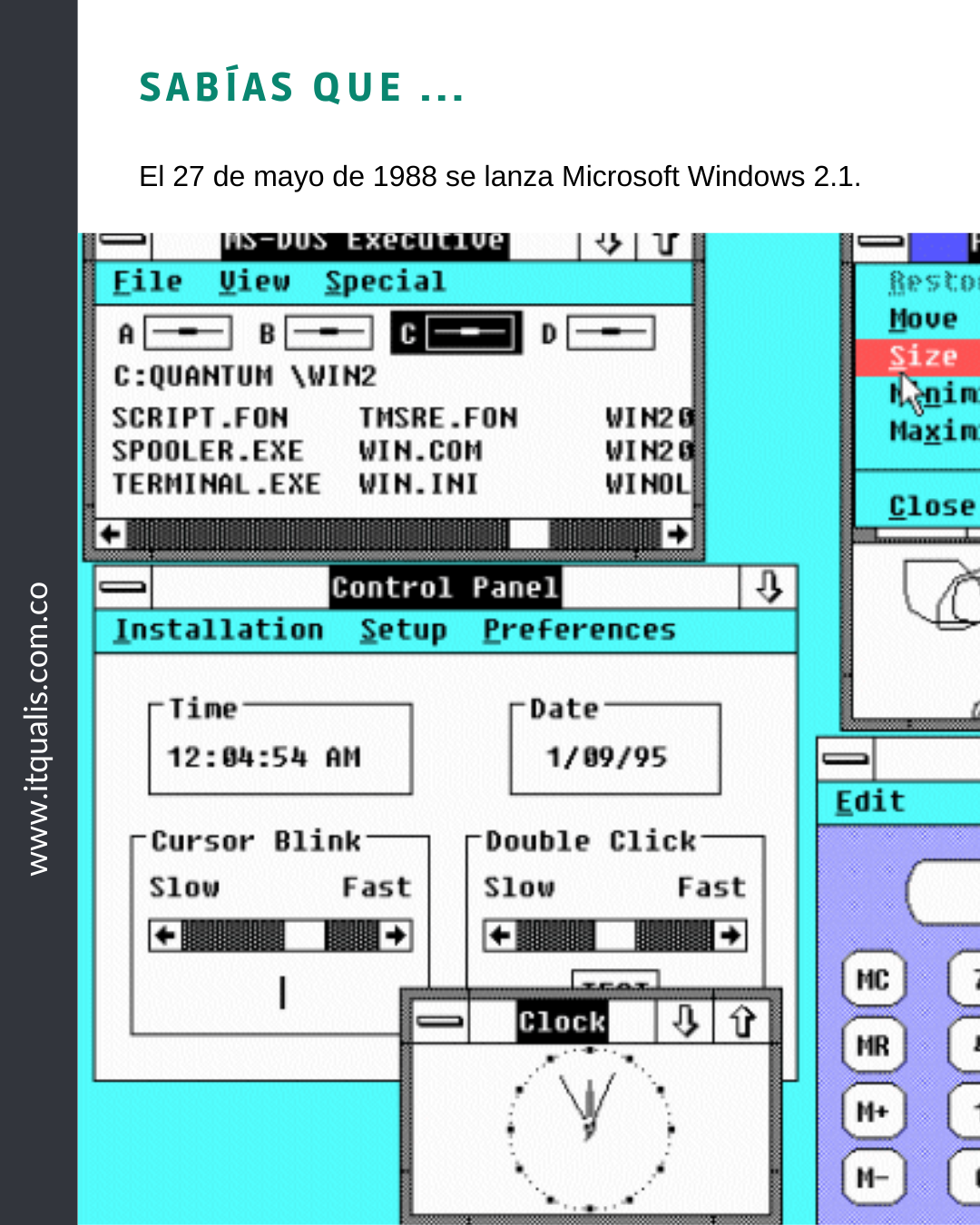Image resolution: width=980 pixels, height=1225 pixels.
Task: Click the Time field value 12:04:54 AM
Action: click(x=264, y=757)
